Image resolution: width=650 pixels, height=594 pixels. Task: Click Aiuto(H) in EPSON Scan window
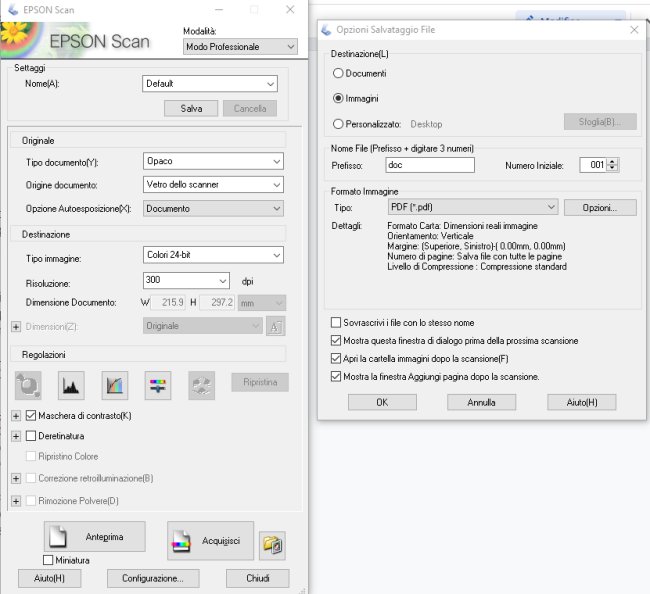49,578
